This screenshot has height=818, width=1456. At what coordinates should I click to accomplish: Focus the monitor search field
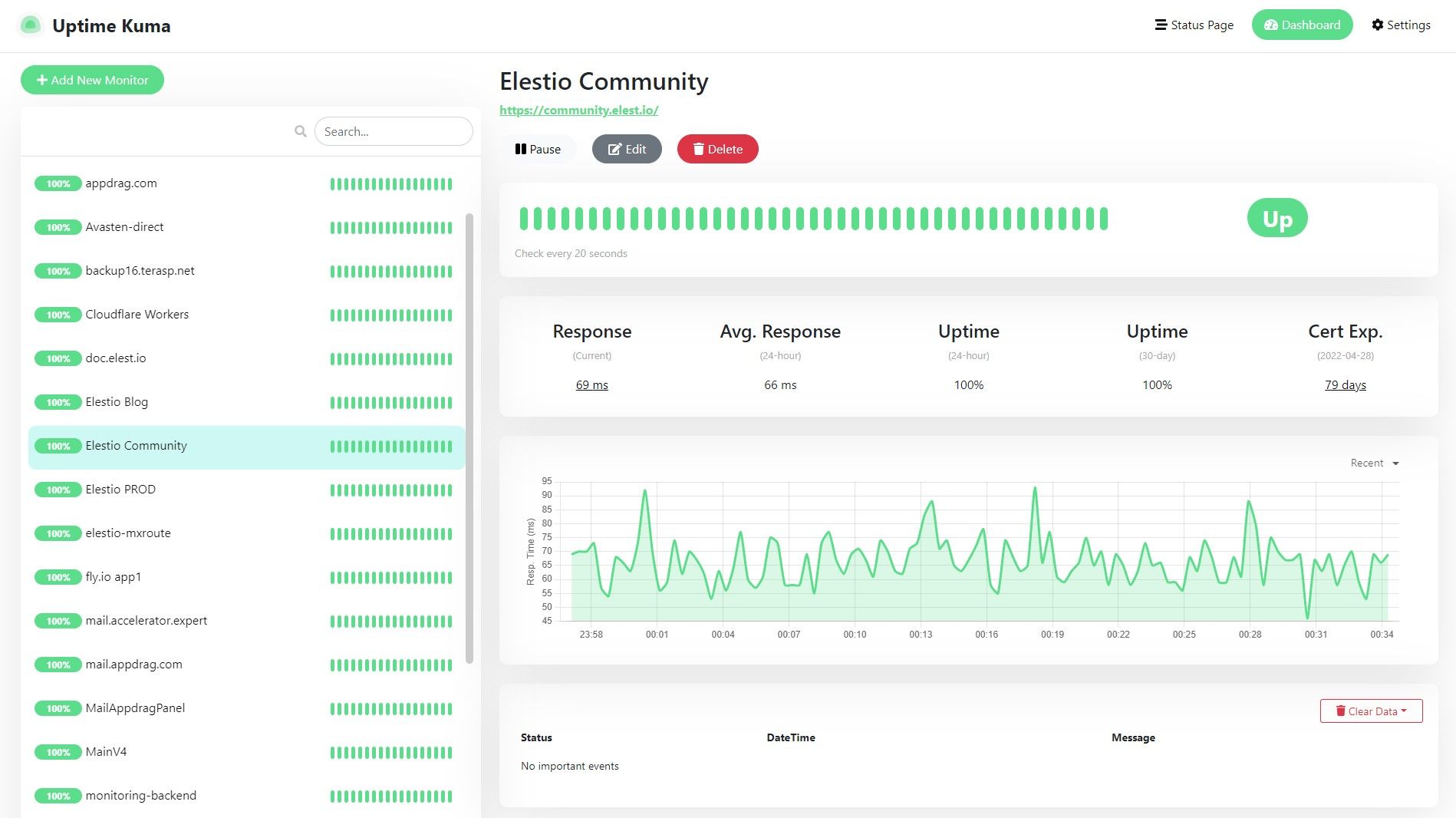394,131
